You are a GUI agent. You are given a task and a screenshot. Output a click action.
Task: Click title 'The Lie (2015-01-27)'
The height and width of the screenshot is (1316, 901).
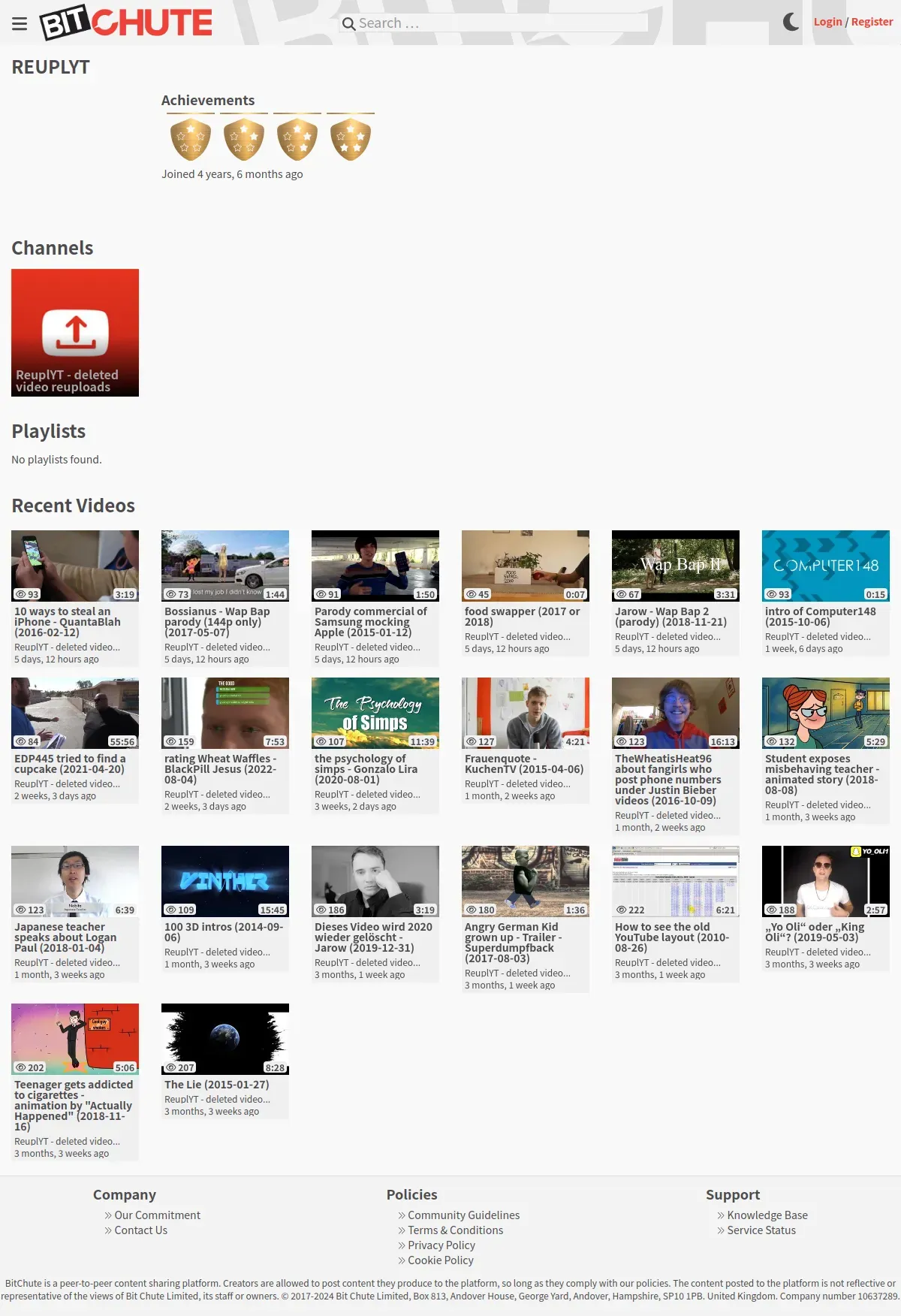coord(217,1085)
